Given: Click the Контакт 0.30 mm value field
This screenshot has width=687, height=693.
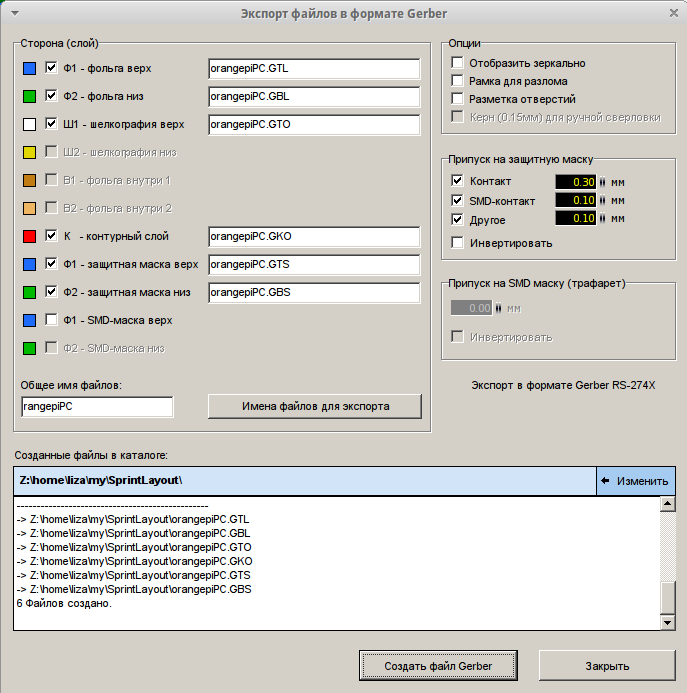Looking at the screenshot, I should [576, 182].
